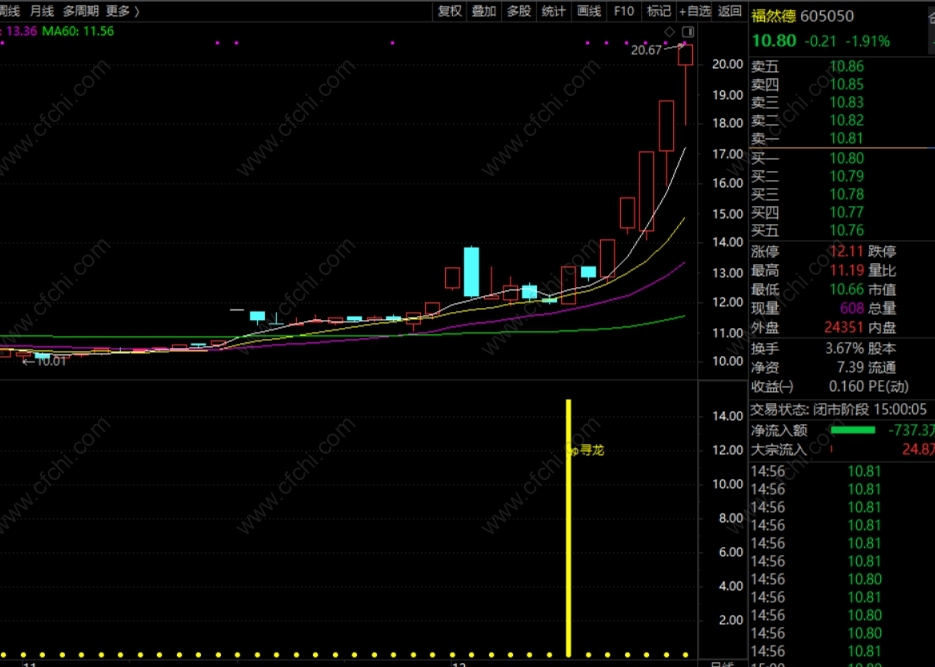
Task: Click the -1.91% change percentage
Action: (x=867, y=41)
